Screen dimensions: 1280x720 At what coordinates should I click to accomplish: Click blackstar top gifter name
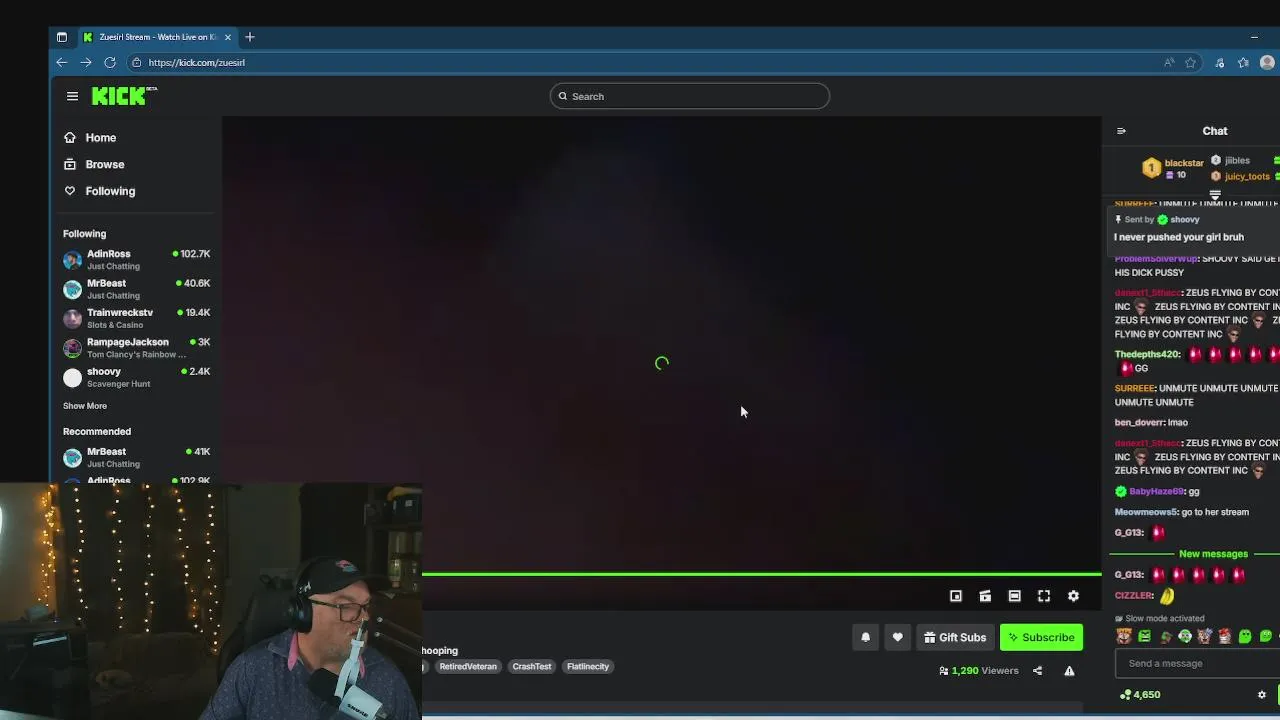coord(1184,163)
